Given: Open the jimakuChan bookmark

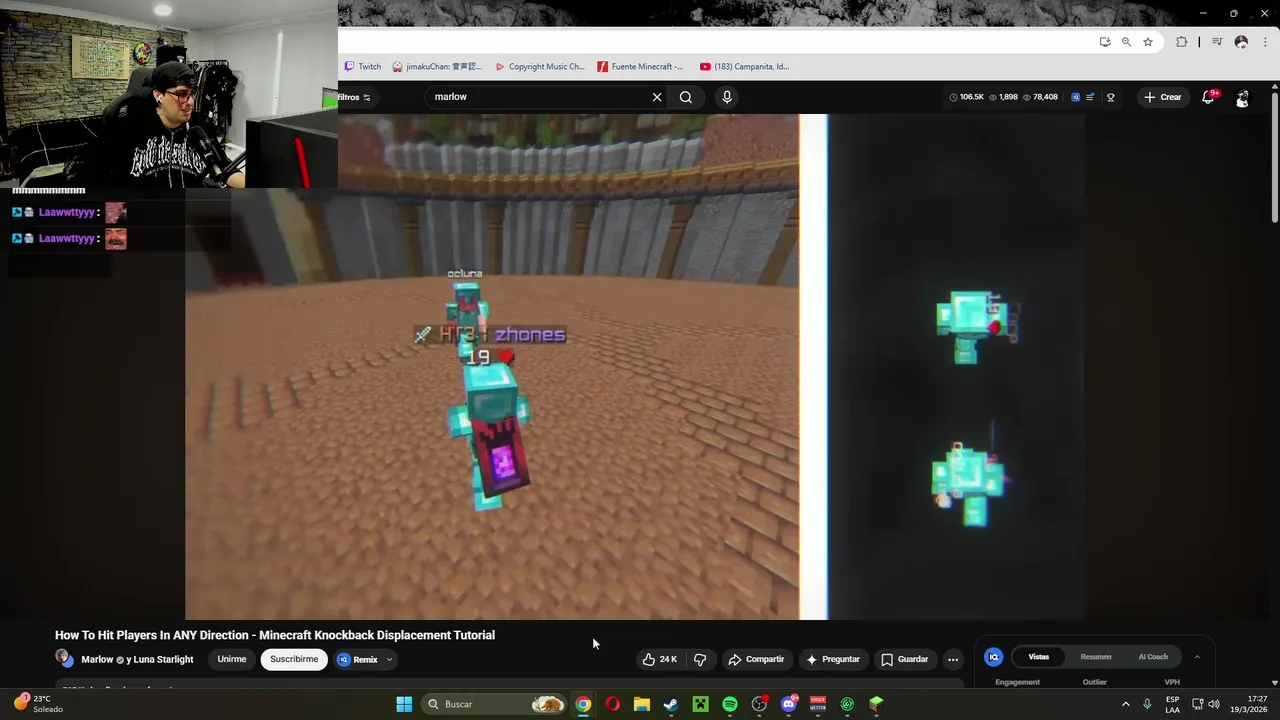Looking at the screenshot, I should click(437, 67).
